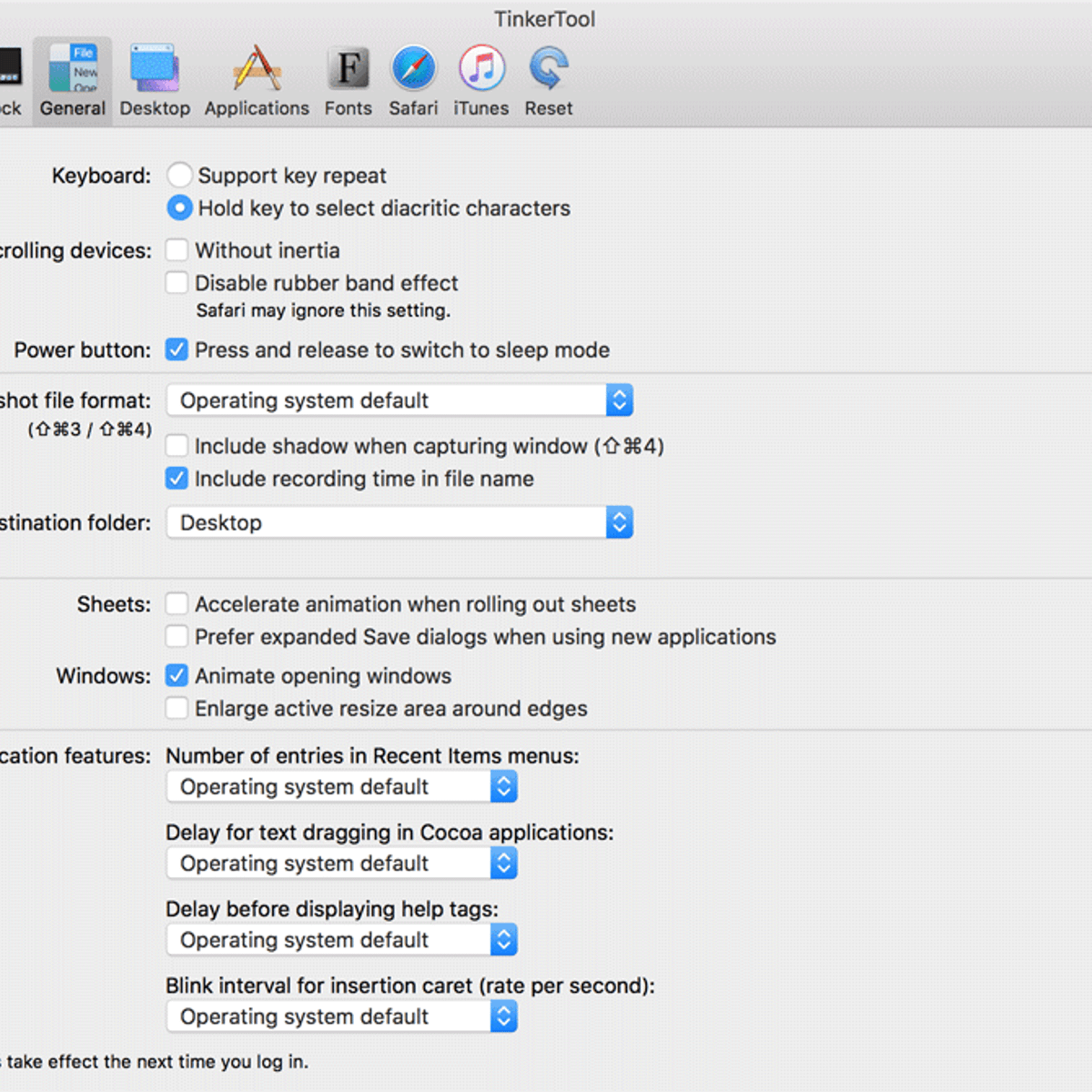The width and height of the screenshot is (1092, 1092).
Task: Expand the Recent Items entries dropdown
Action: point(342,787)
